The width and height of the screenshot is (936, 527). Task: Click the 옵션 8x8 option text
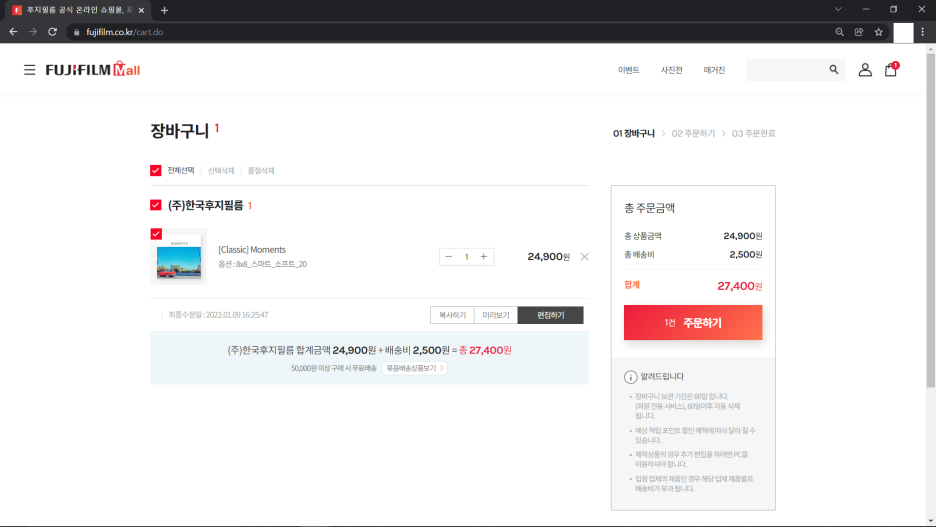[x=263, y=264]
